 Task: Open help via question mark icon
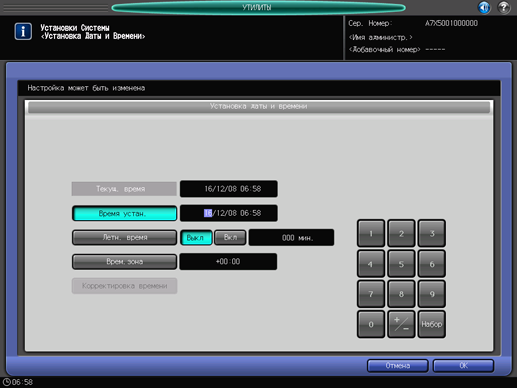504,7
